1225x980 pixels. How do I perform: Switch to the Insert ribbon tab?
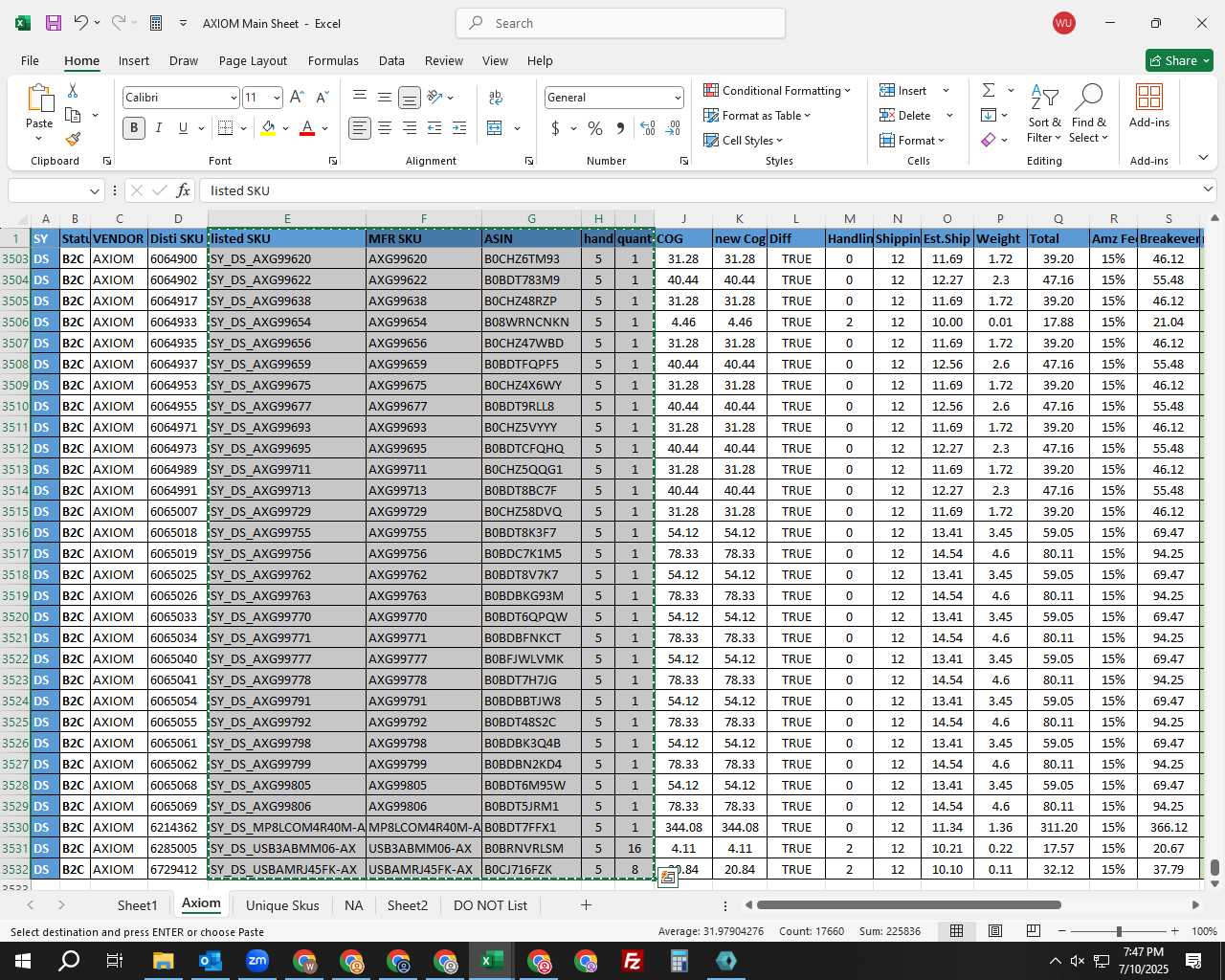pyautogui.click(x=134, y=60)
